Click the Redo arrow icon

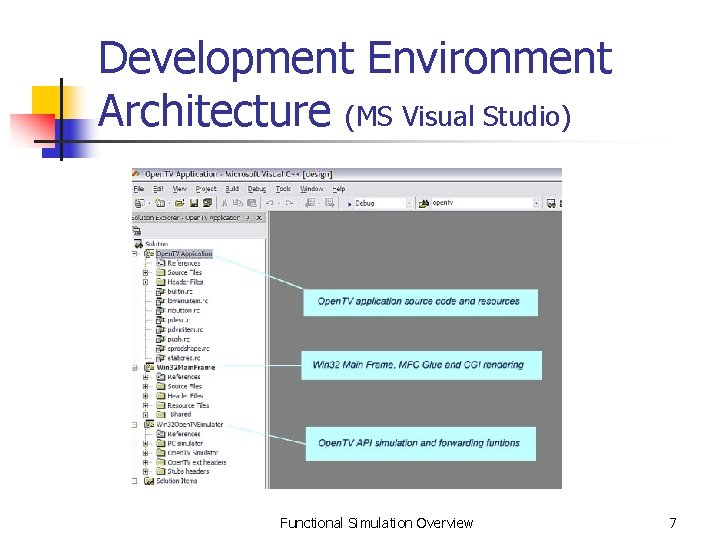[289, 203]
